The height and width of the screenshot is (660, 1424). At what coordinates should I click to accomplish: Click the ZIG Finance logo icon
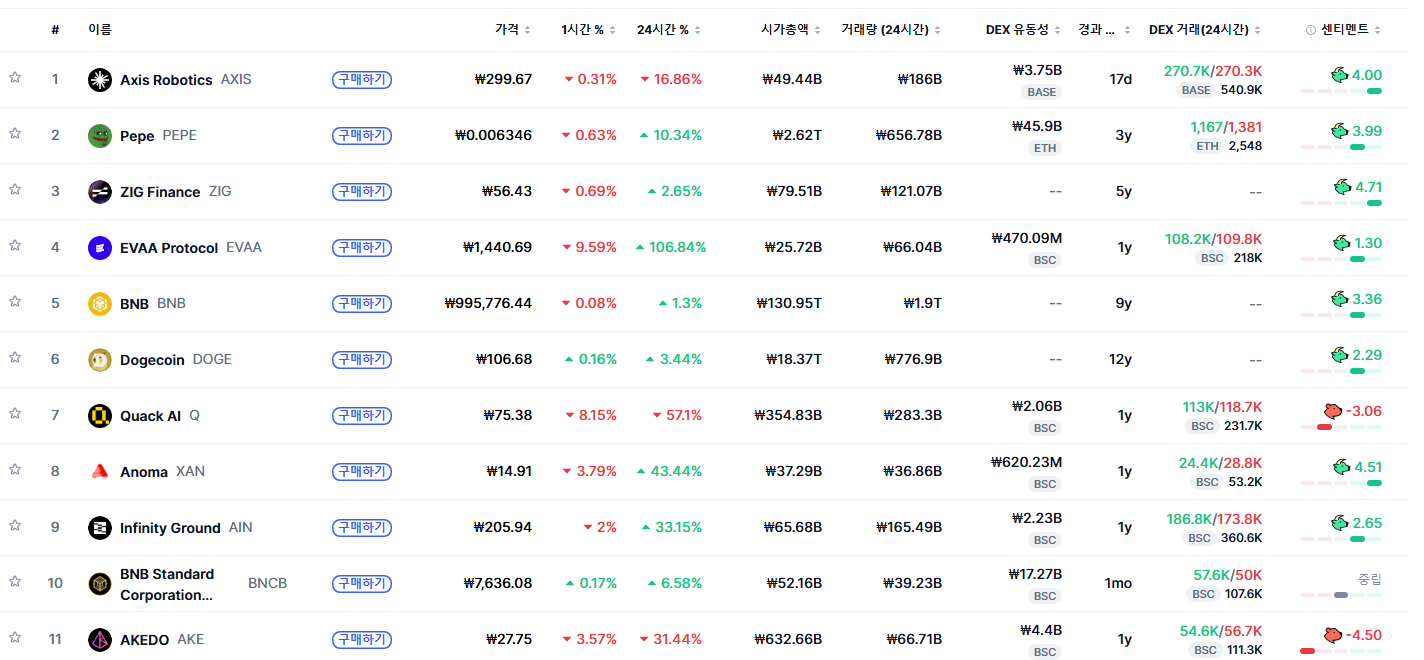tap(100, 192)
